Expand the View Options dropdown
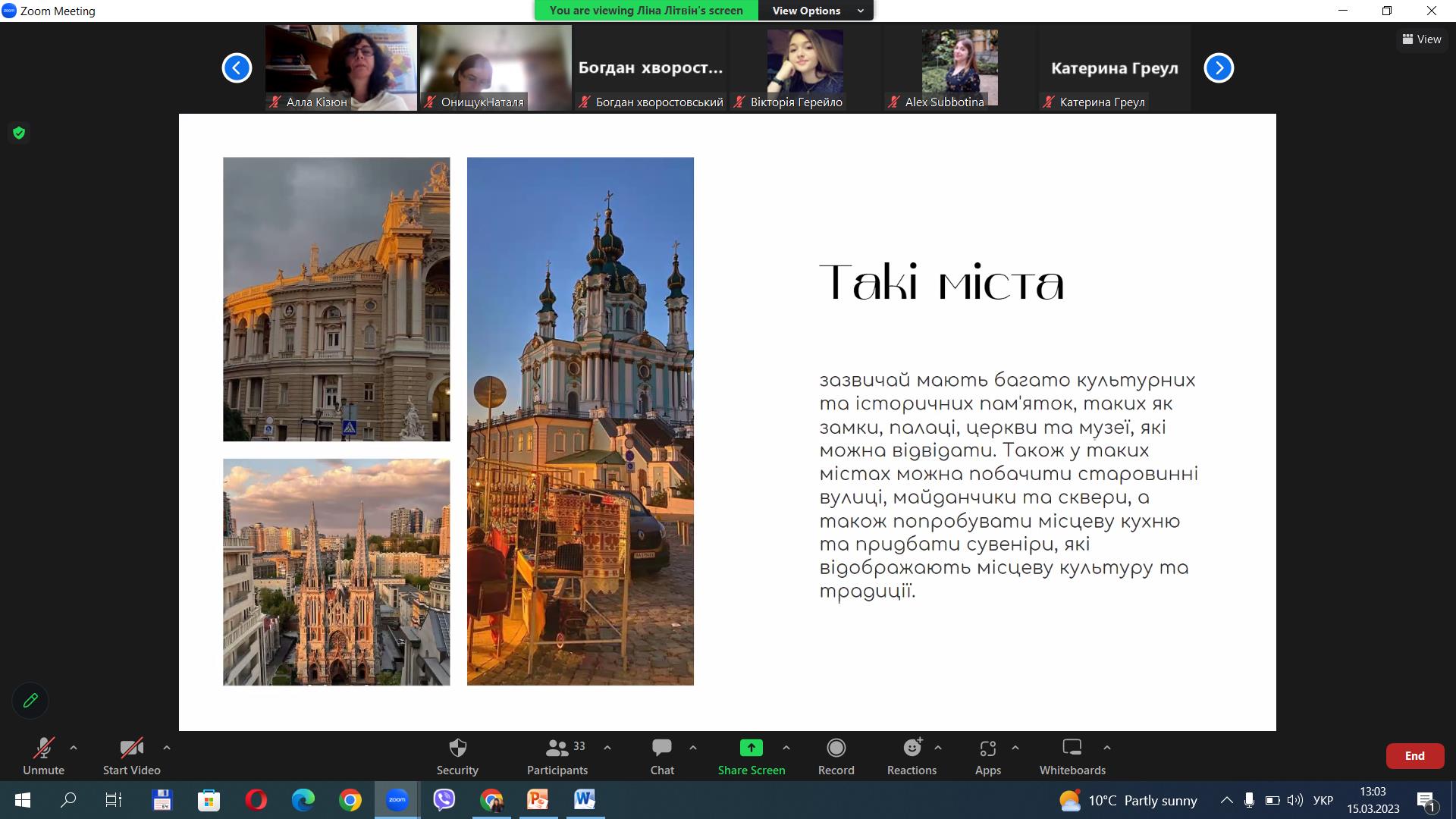Screen dimensions: 1456x819 (816, 11)
